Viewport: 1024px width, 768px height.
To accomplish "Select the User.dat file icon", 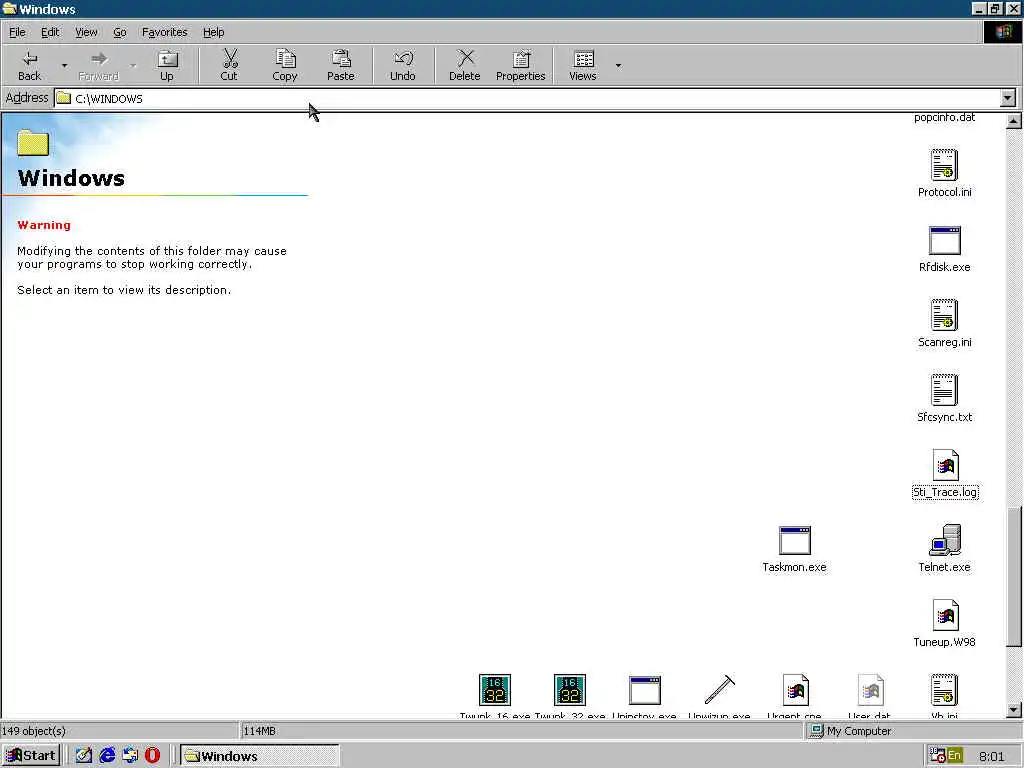I will [x=870, y=690].
